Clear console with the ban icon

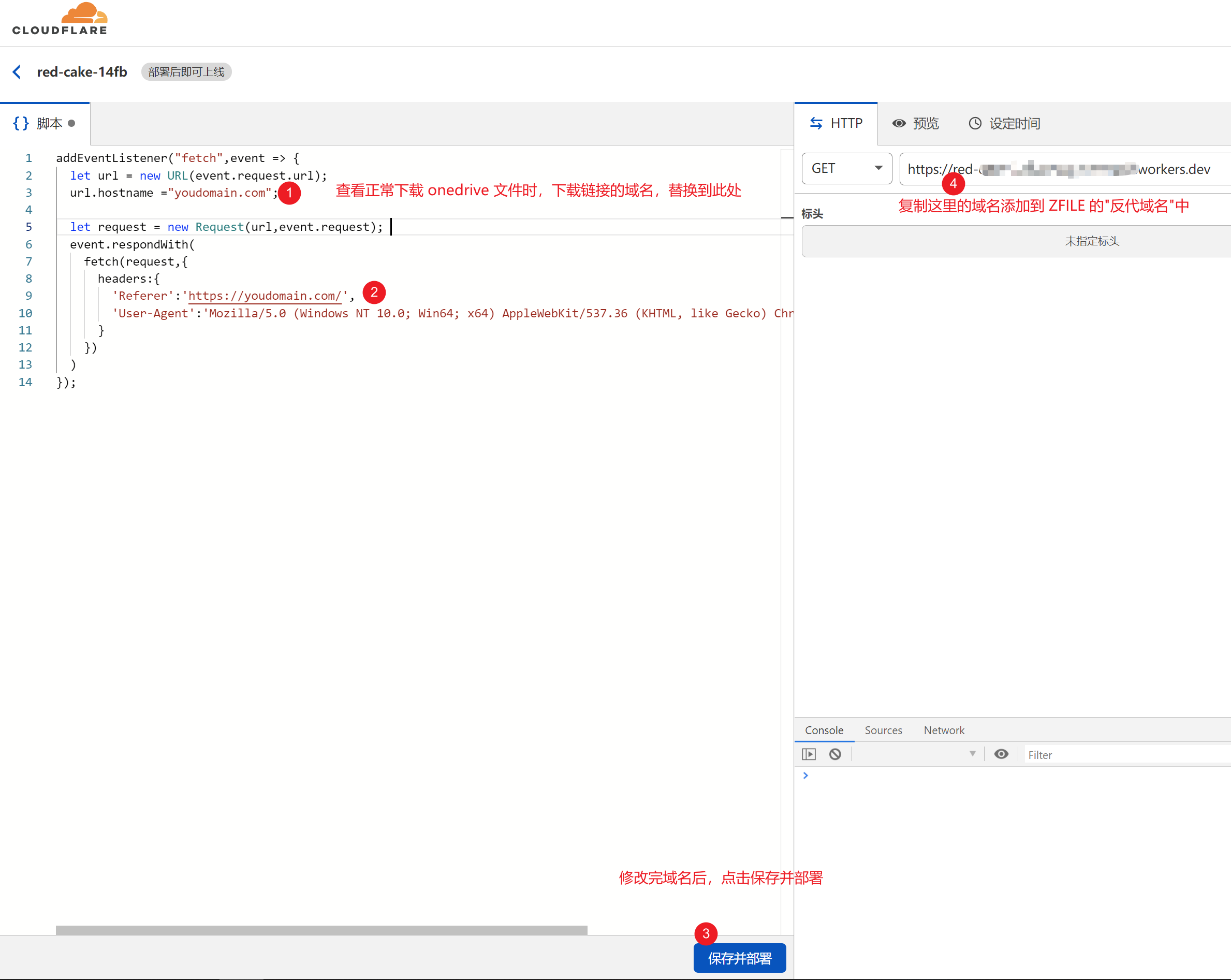point(835,754)
